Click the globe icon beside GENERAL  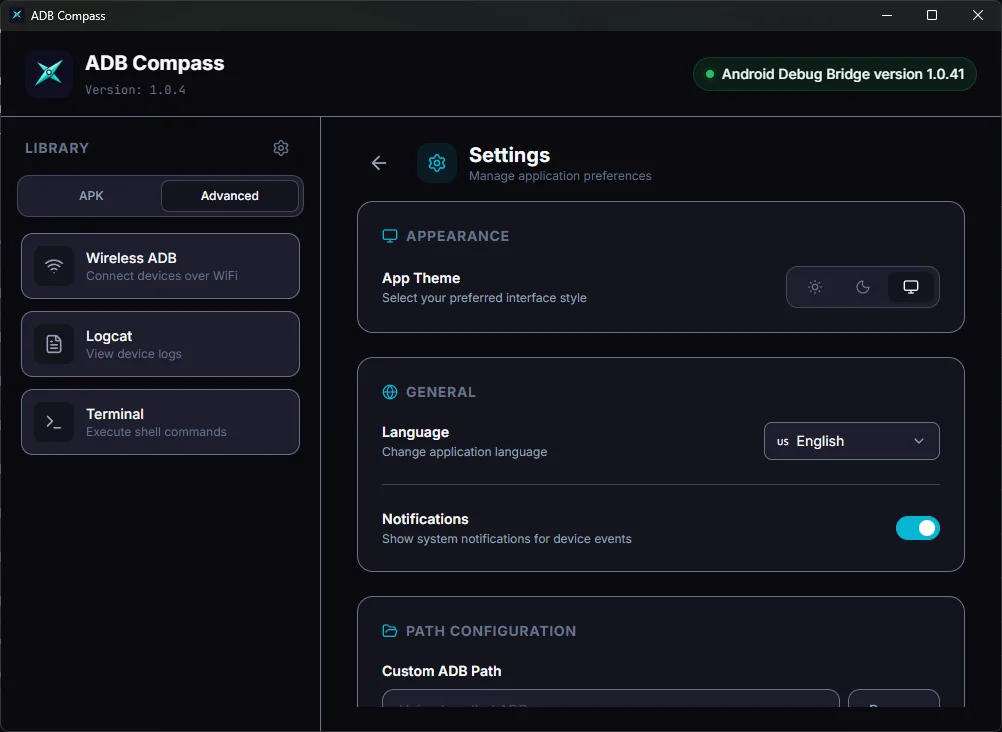(389, 392)
